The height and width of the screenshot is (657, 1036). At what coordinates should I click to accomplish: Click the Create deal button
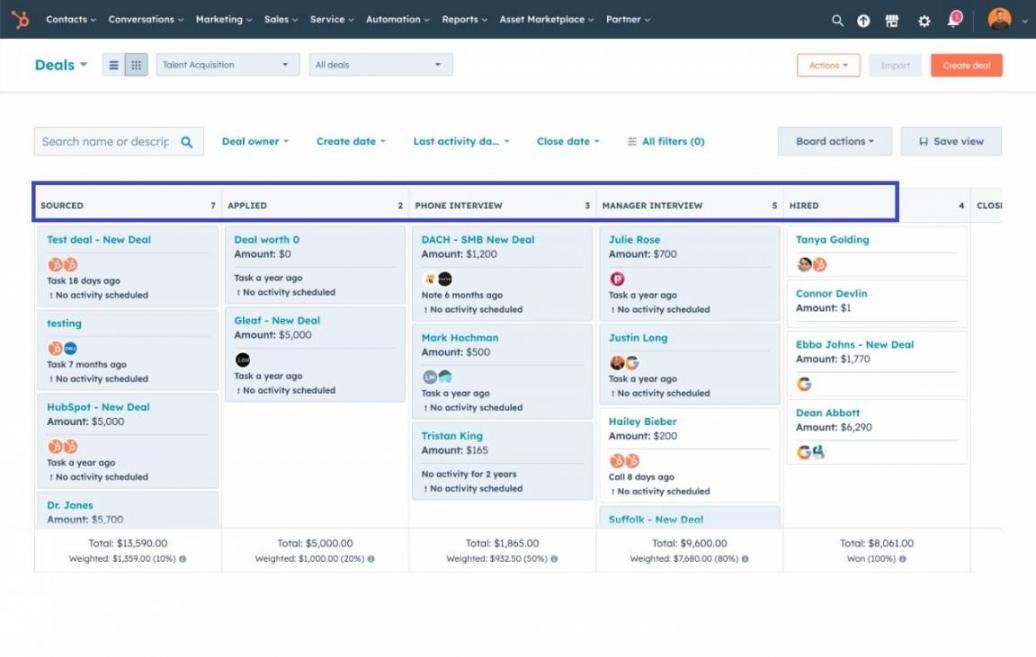(x=967, y=65)
